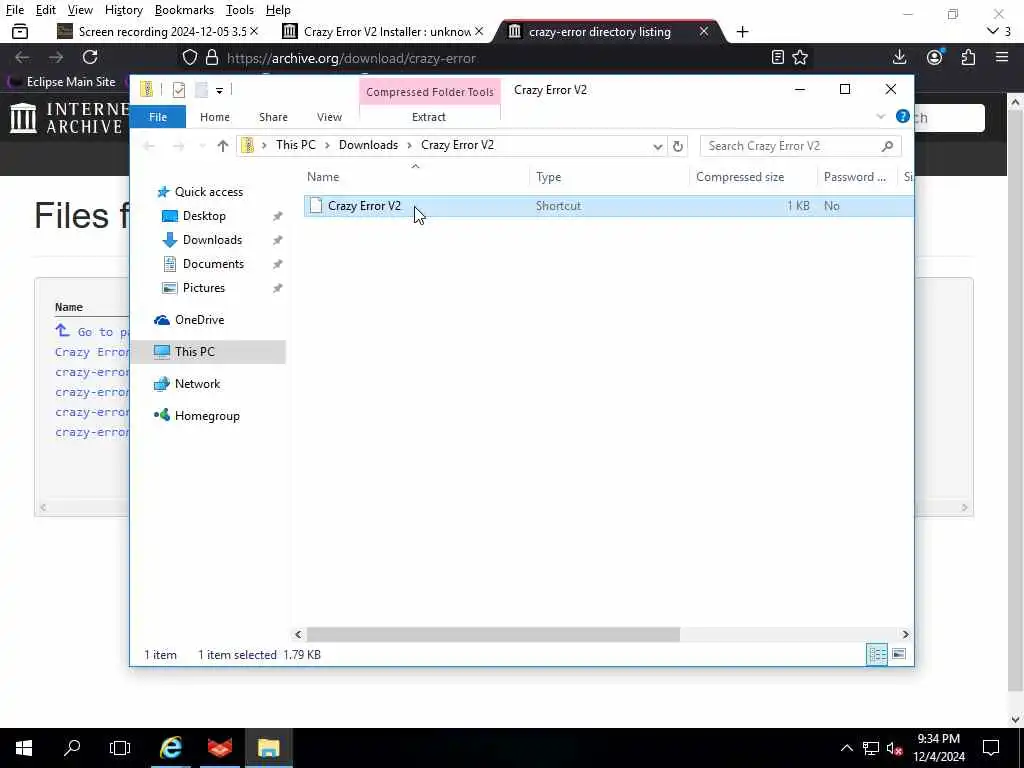This screenshot has height=768, width=1024.
Task: Expand the address bar history dropdown
Action: (658, 146)
